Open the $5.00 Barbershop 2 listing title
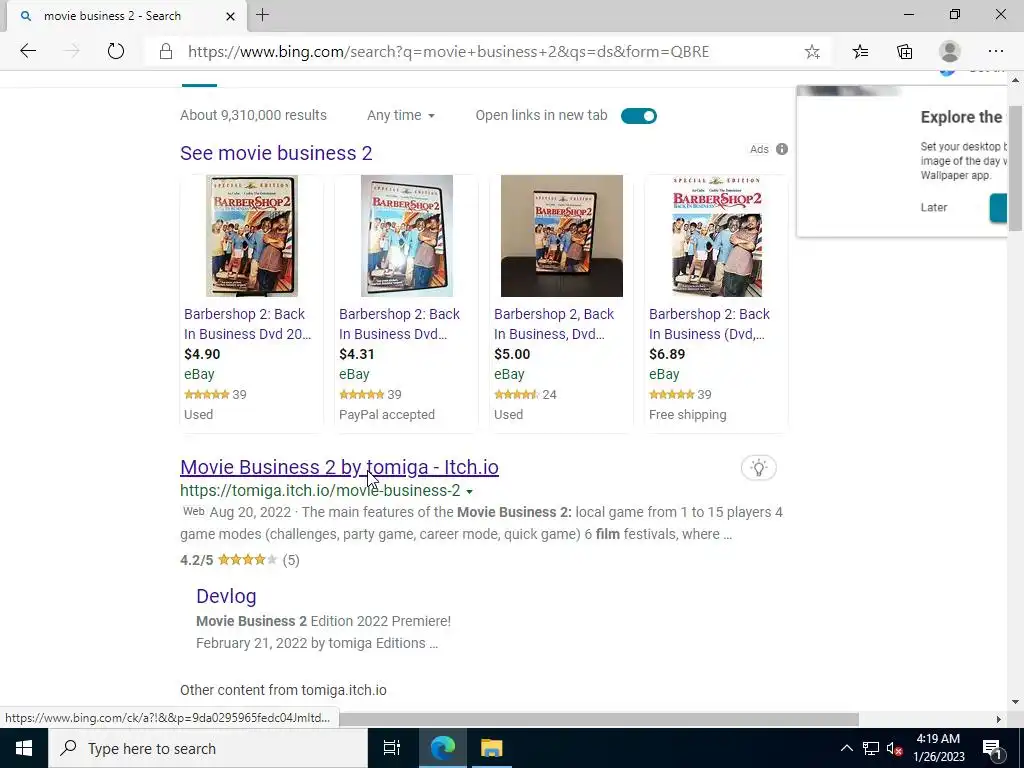The image size is (1024, 768). (x=554, y=324)
